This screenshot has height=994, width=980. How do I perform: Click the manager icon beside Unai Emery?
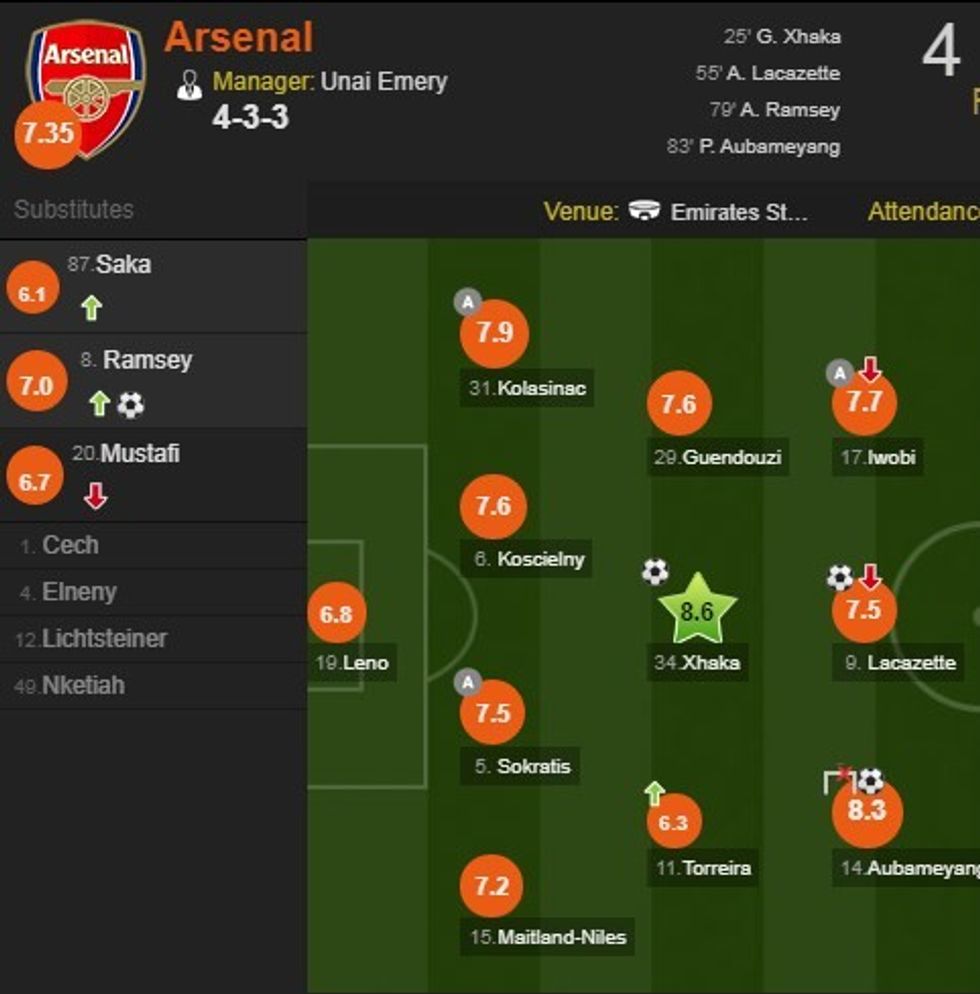click(x=189, y=84)
